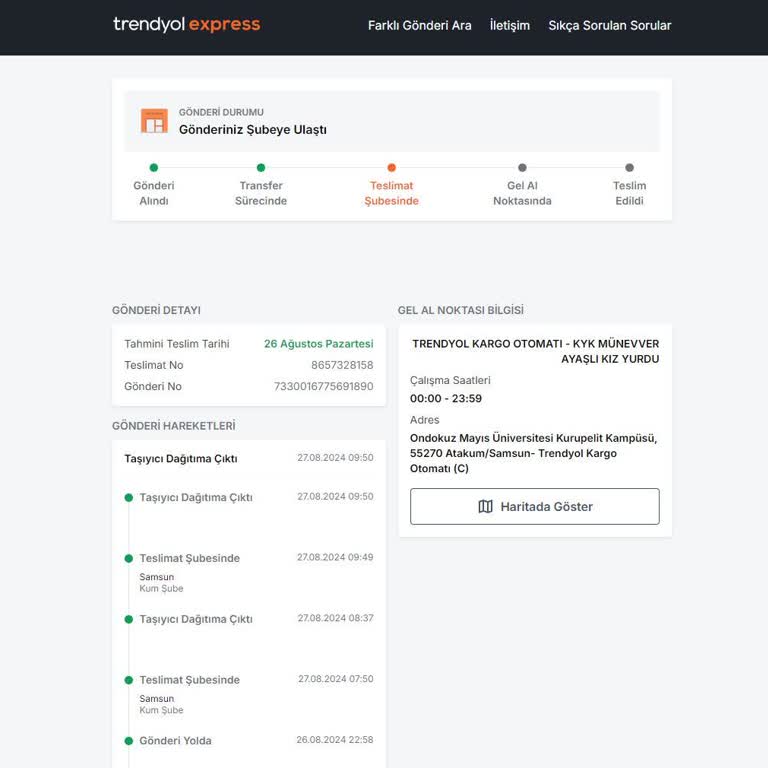Select Transfer Sürecinde progress step dot
This screenshot has width=768, height=768.
[x=261, y=168]
